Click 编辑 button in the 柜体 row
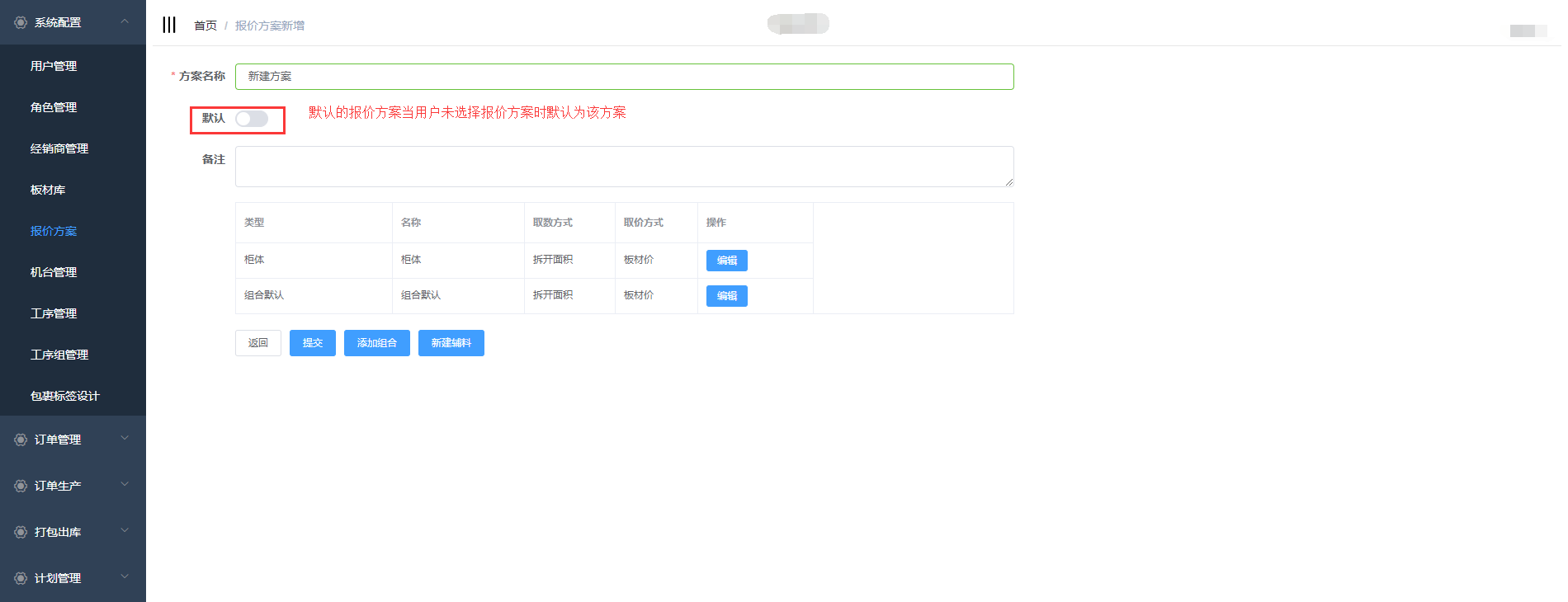 tap(726, 261)
